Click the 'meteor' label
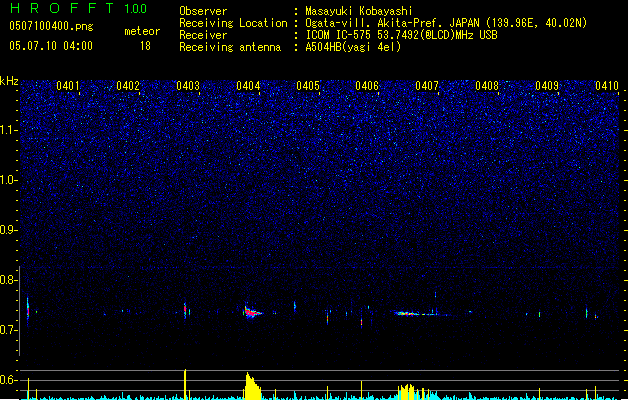The width and height of the screenshot is (629, 400). pos(142,31)
